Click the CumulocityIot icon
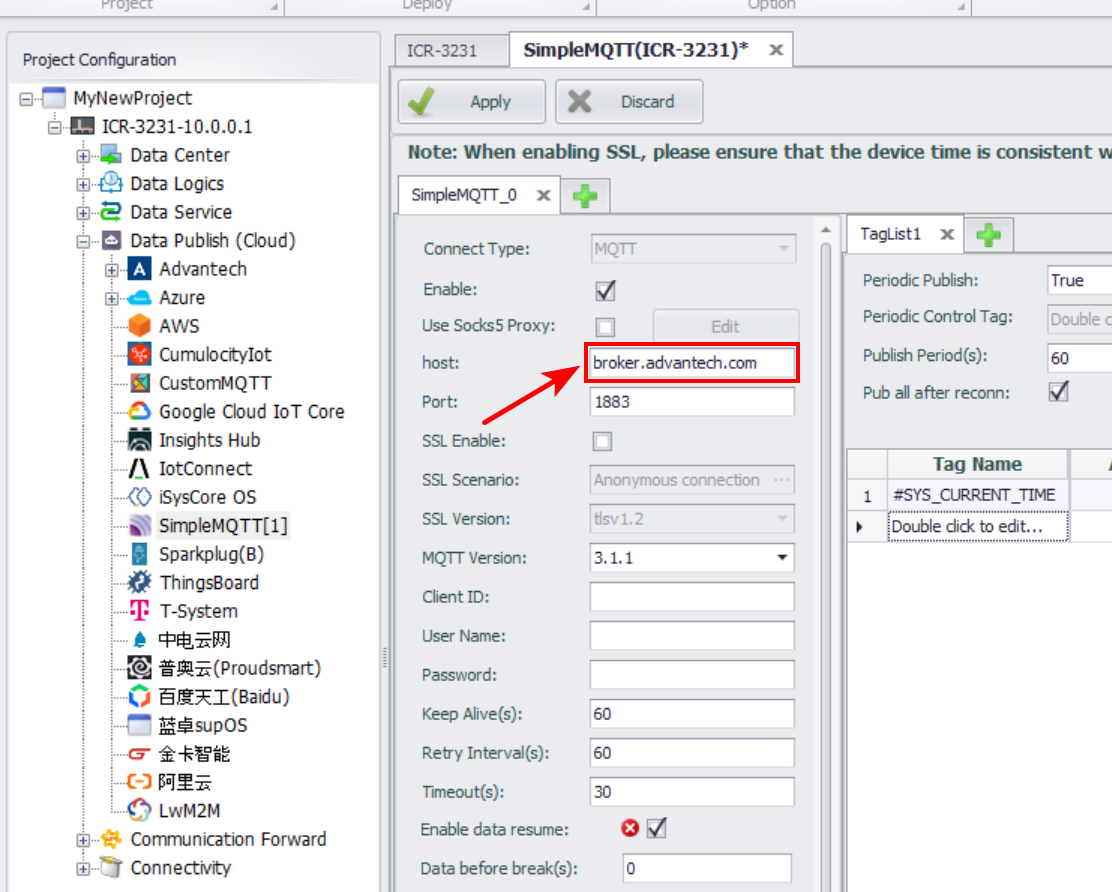This screenshot has width=1112, height=892. (x=140, y=355)
